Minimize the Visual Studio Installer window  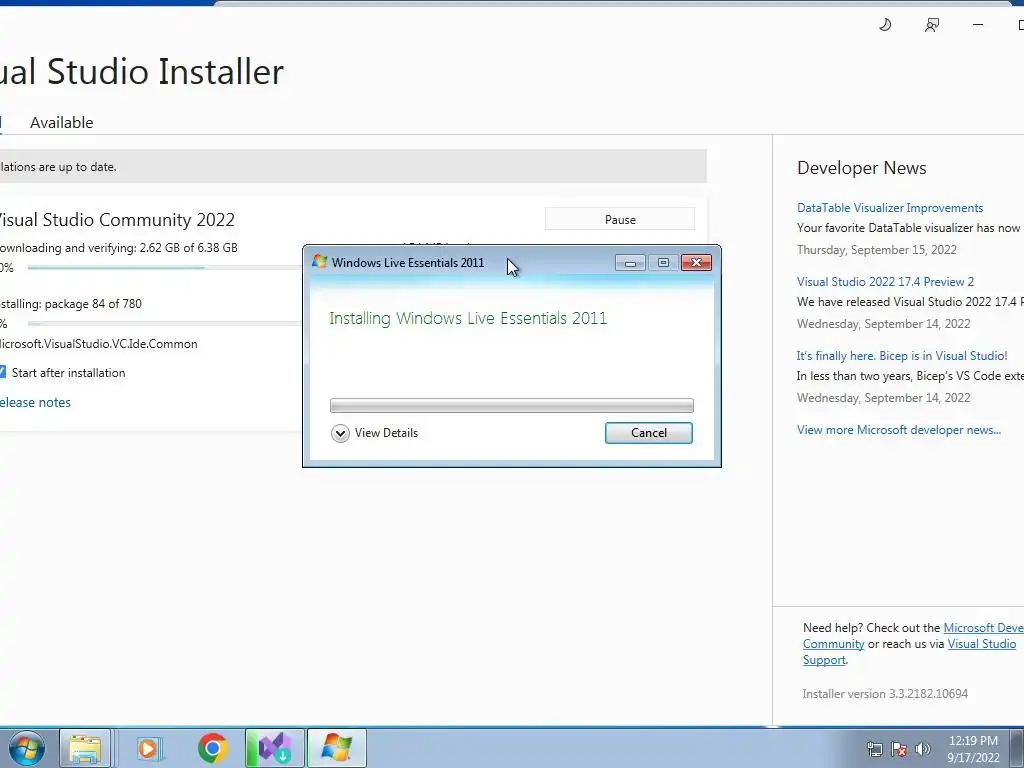pos(978,25)
